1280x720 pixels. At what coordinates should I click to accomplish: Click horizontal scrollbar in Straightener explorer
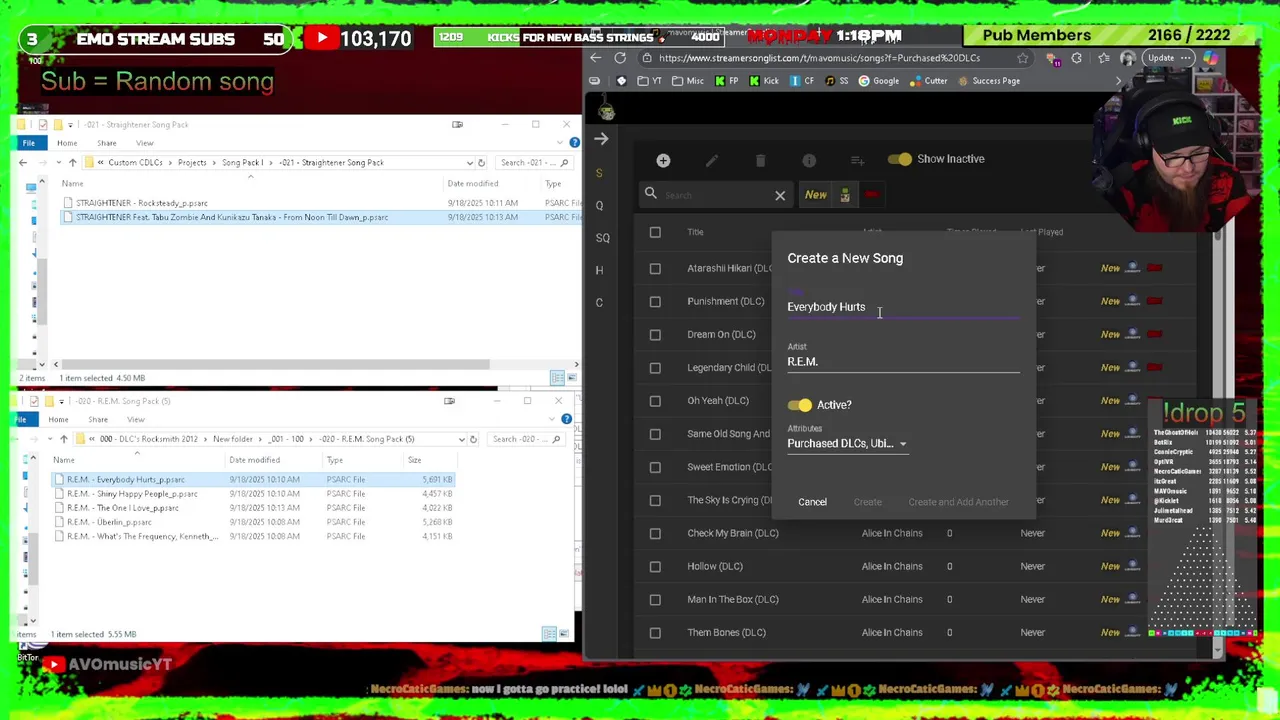[275, 365]
